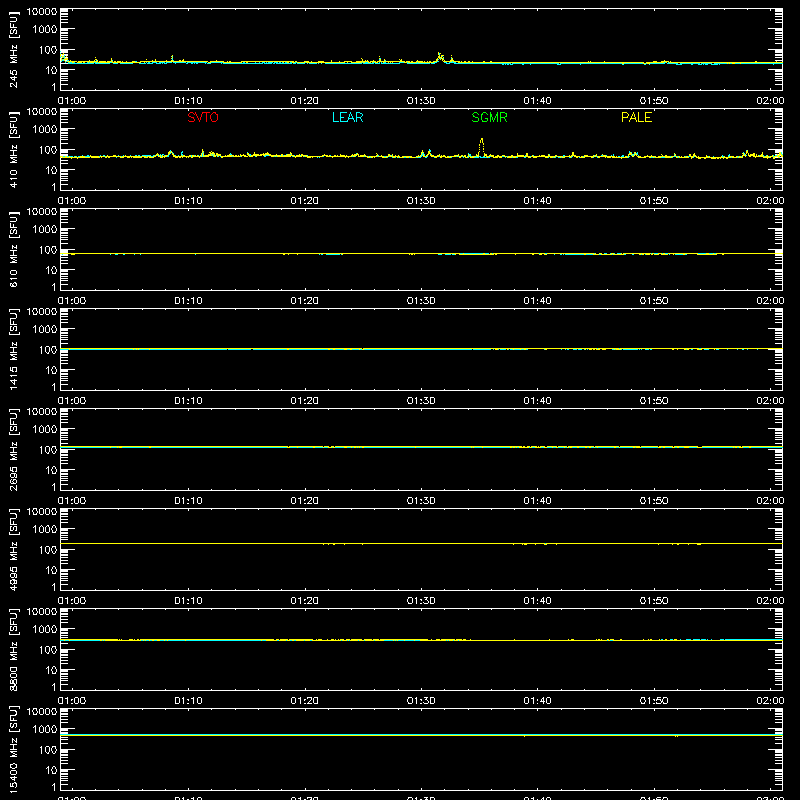
Task: Click the 02:00 tick label under the 8800 MHz plot
Action: click(x=770, y=701)
